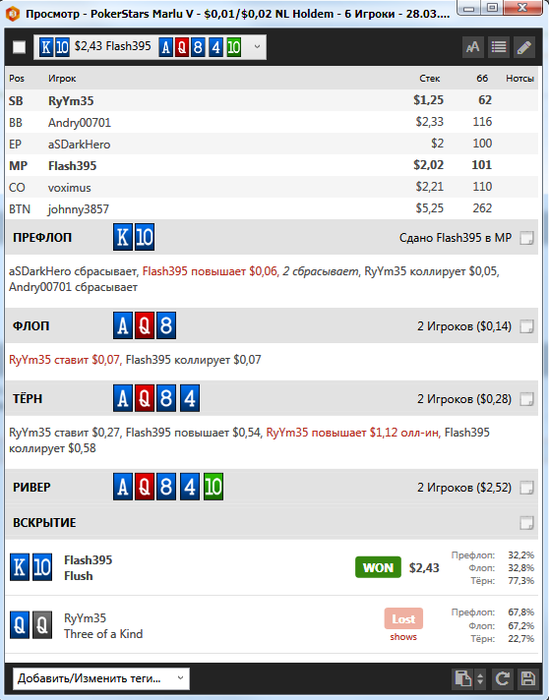Click the pink Lost badge

coord(403,619)
